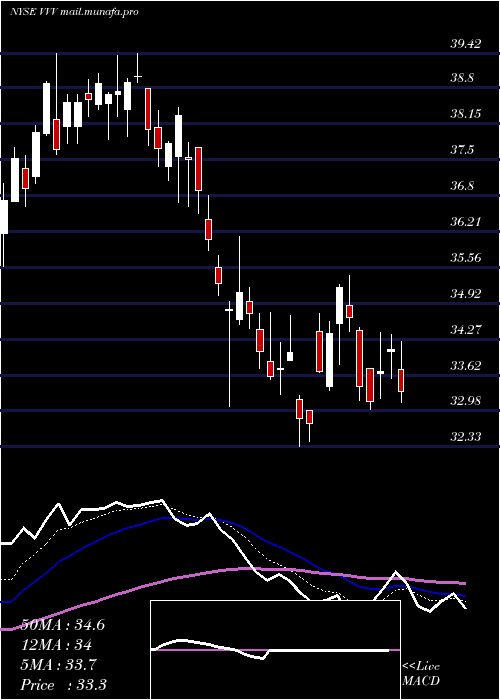
Task: Select the 32.33 price level label
Action: point(466,437)
